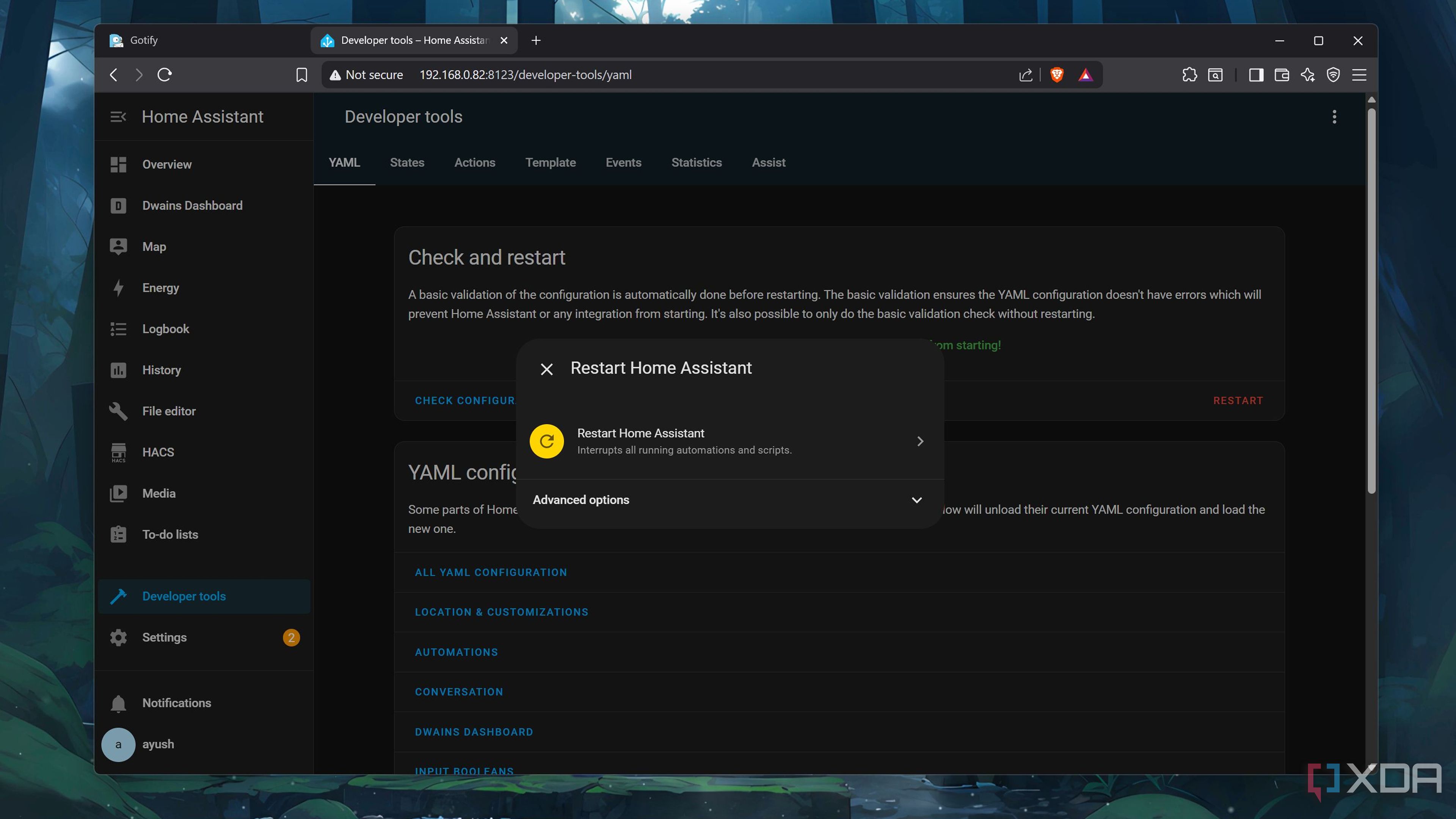
Task: Click the red RESTART button
Action: [x=1238, y=401]
